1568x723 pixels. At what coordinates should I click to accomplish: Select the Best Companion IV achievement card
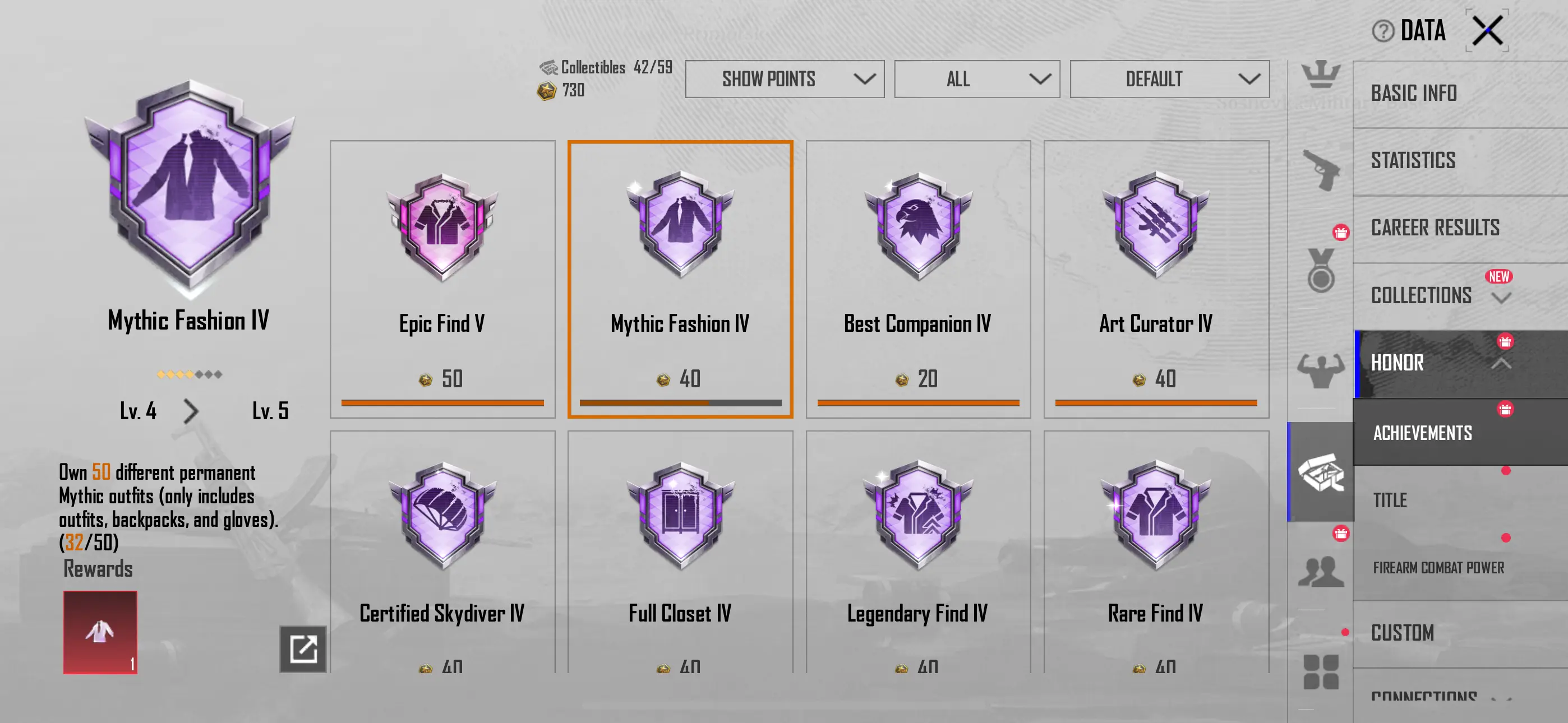[918, 279]
